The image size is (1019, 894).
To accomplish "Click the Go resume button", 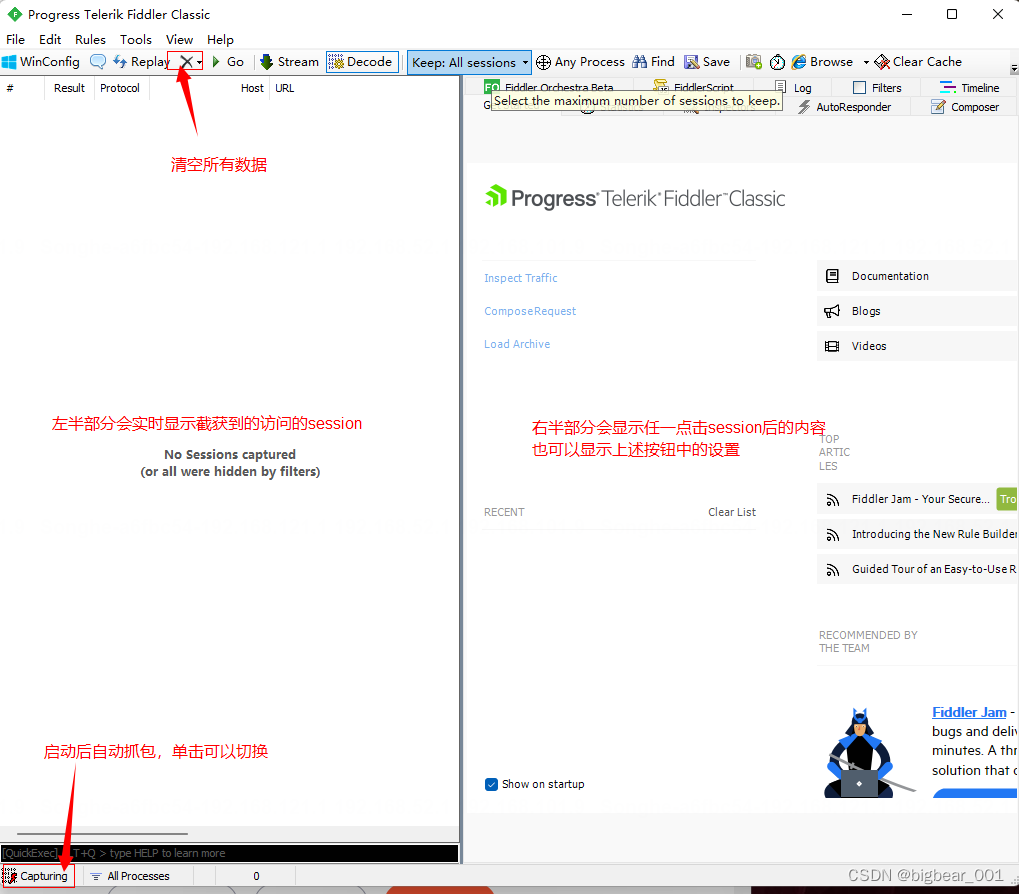I will tap(228, 62).
